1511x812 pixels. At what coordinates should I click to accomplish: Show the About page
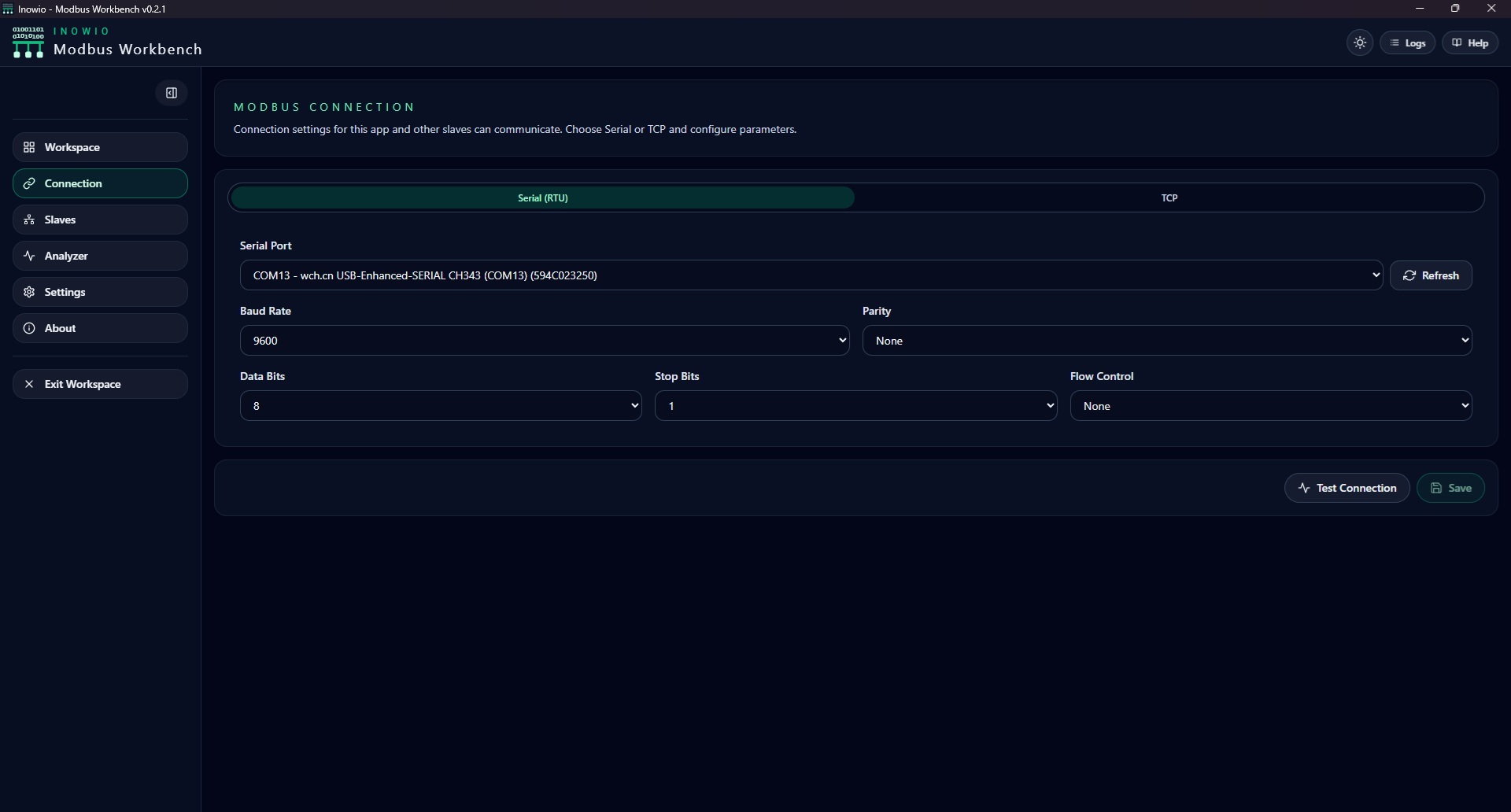click(x=101, y=328)
